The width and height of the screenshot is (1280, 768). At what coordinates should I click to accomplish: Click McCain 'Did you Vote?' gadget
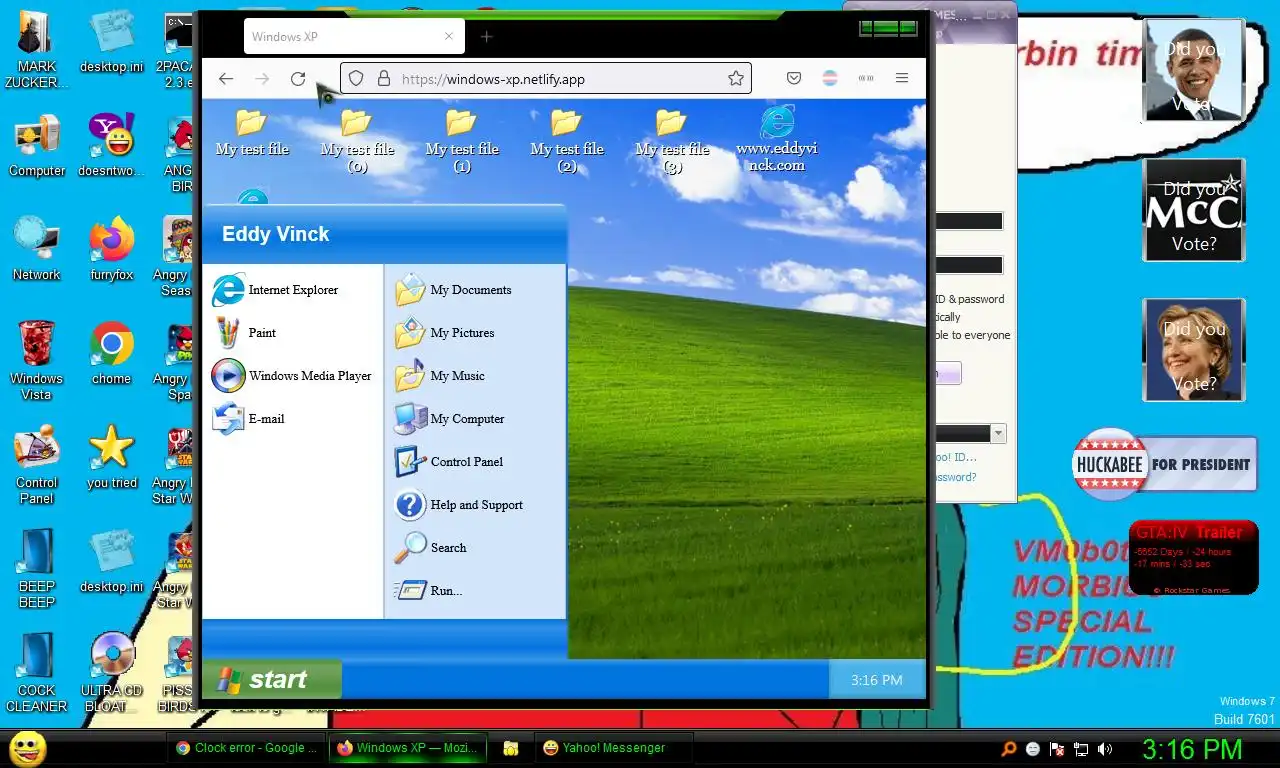pyautogui.click(x=1193, y=210)
